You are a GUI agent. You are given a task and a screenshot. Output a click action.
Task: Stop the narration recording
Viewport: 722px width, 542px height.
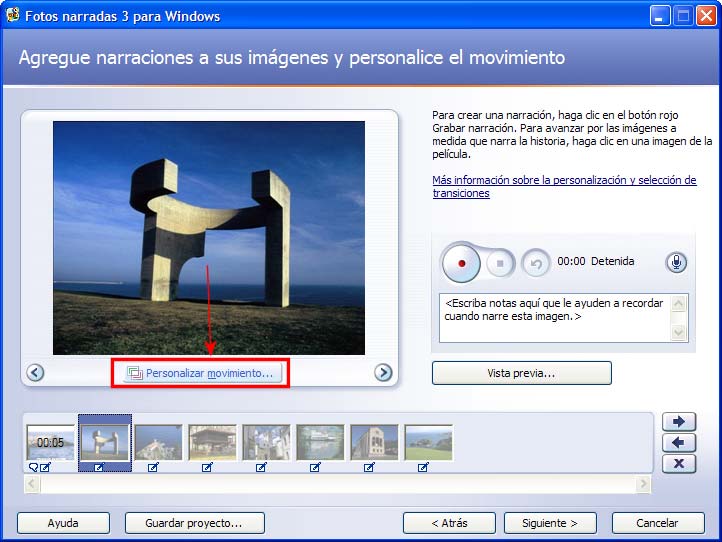tap(500, 263)
